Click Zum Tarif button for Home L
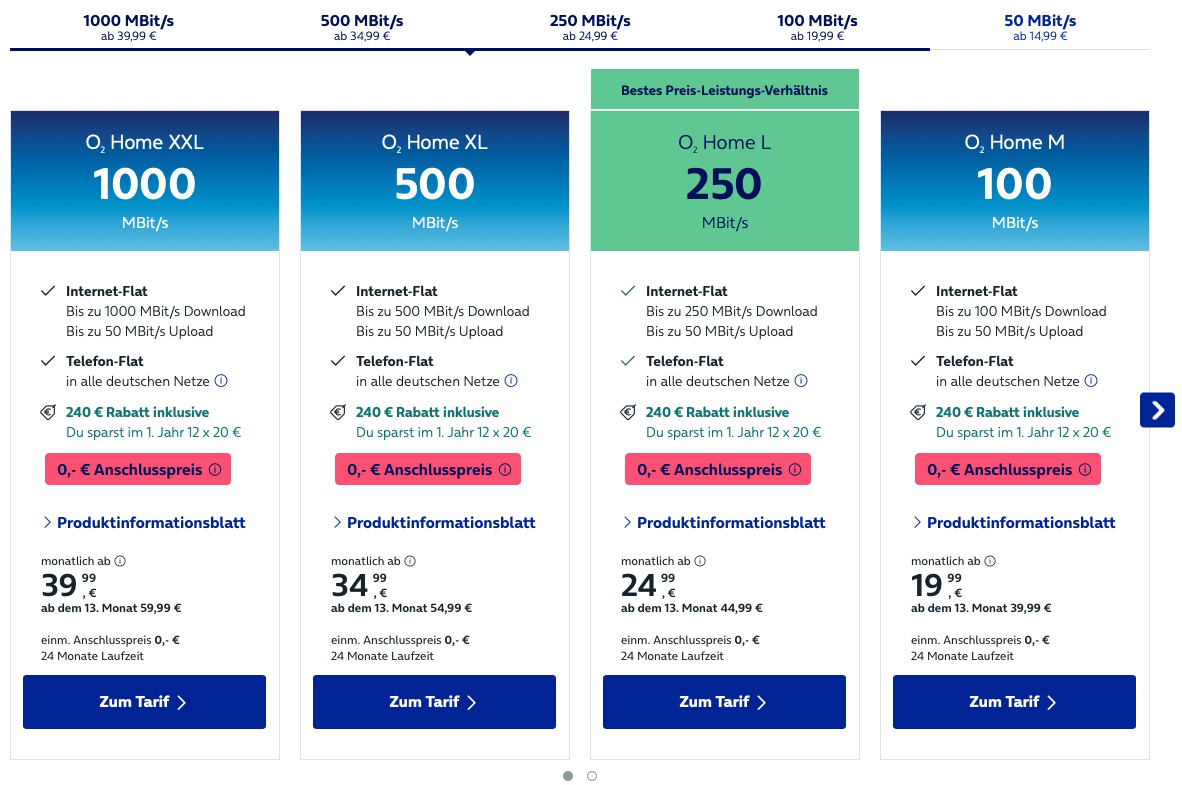The image size is (1182, 785). point(724,702)
